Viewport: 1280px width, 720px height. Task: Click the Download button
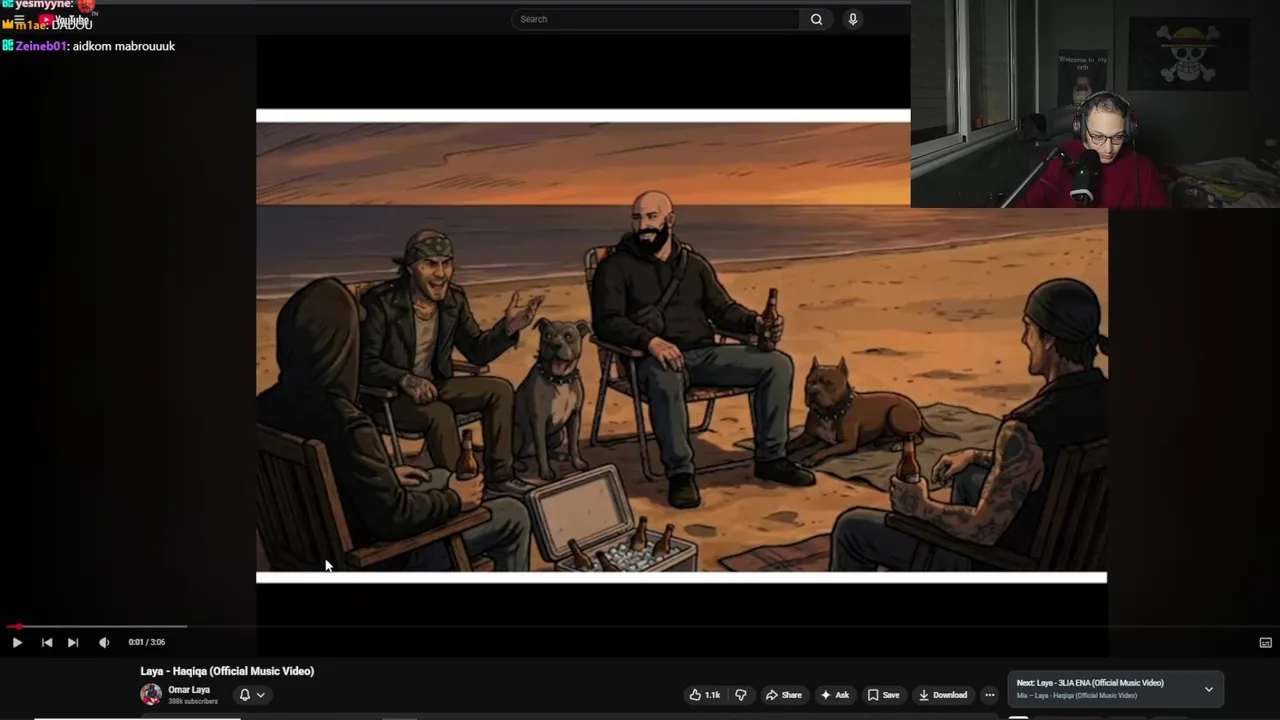[x=943, y=695]
